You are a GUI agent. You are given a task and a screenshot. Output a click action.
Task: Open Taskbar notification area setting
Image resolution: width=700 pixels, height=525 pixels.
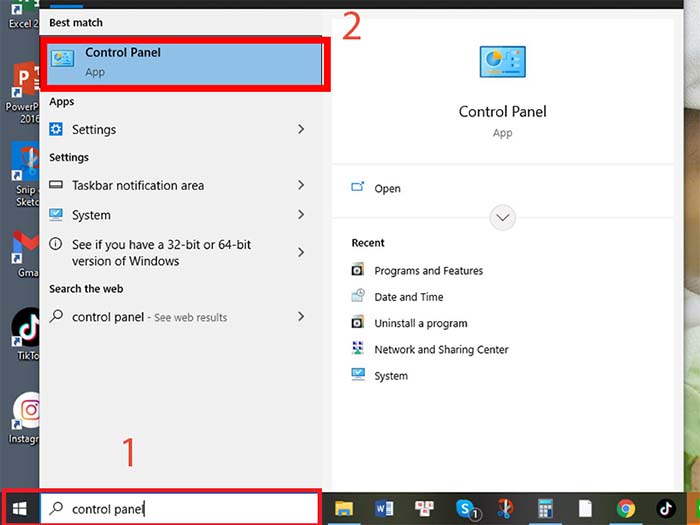(179, 185)
